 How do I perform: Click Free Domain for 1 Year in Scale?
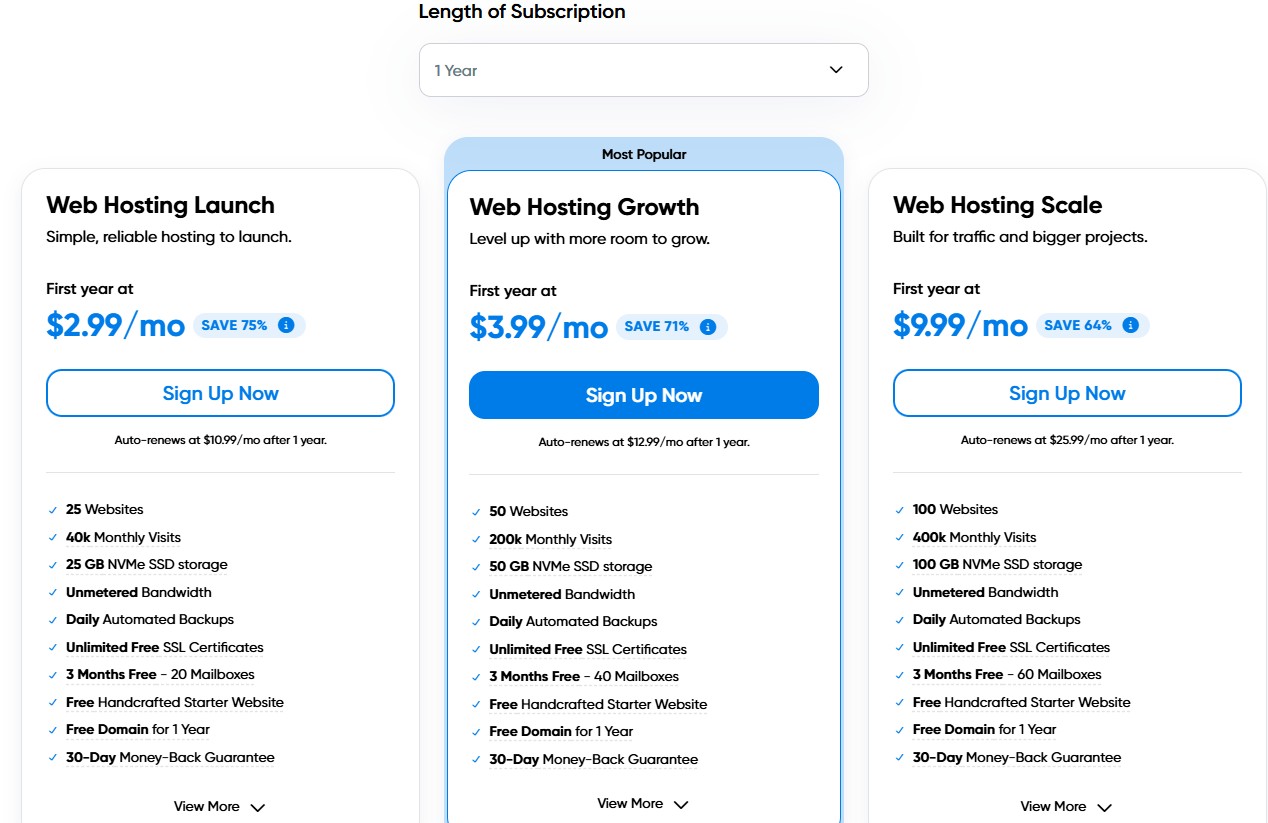(984, 729)
